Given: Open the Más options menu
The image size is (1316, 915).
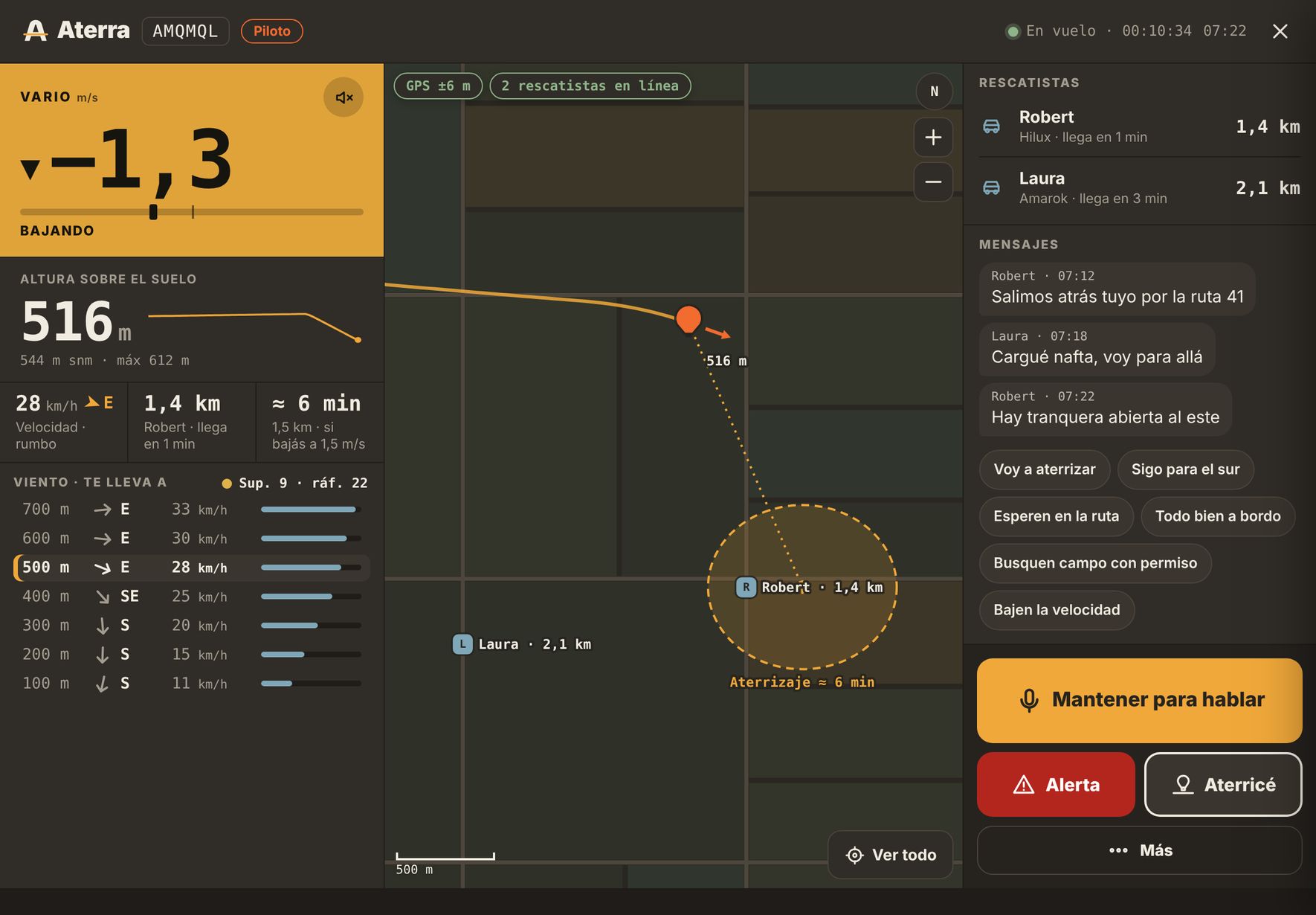Looking at the screenshot, I should tap(1139, 850).
